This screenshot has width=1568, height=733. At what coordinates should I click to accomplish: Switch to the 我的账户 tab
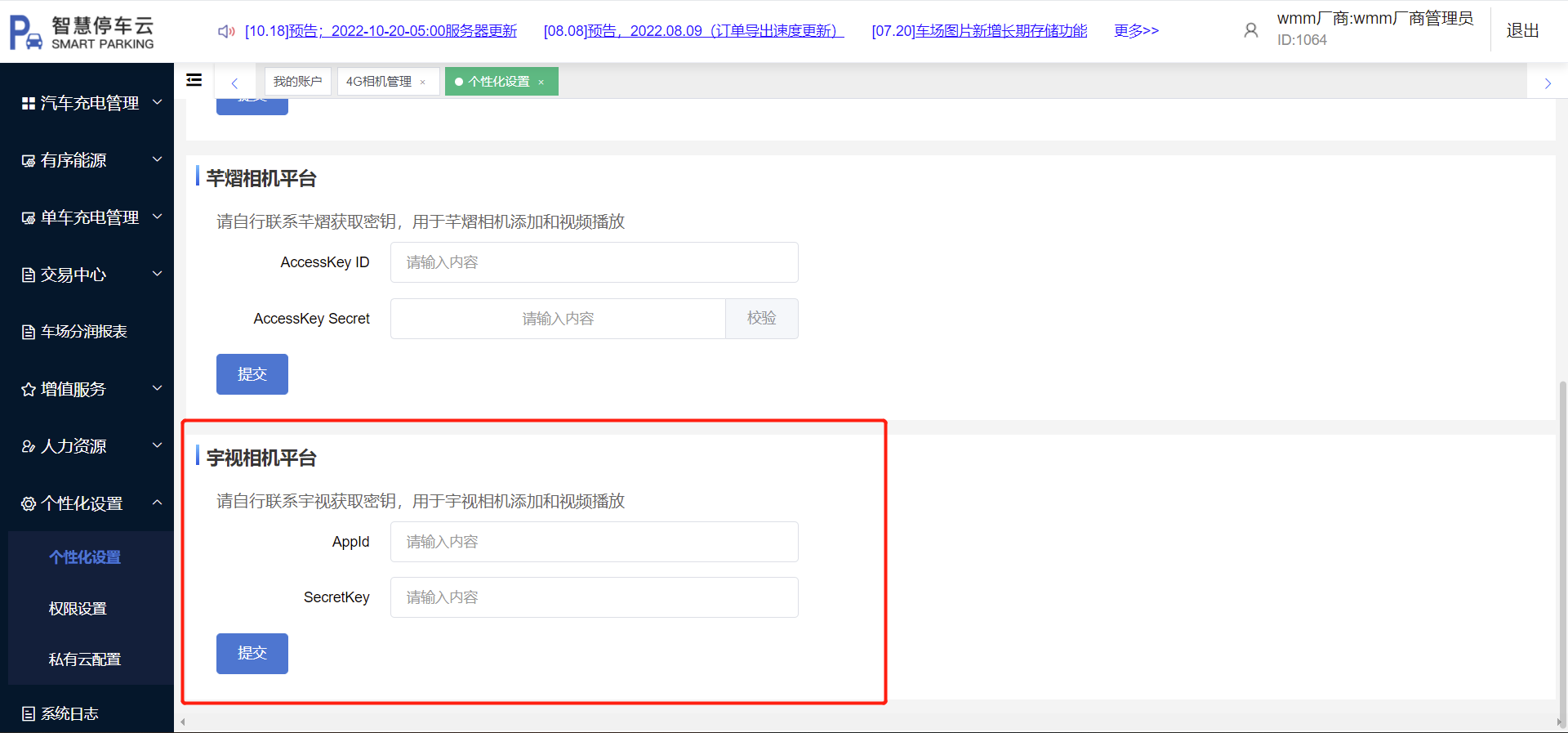coord(298,82)
